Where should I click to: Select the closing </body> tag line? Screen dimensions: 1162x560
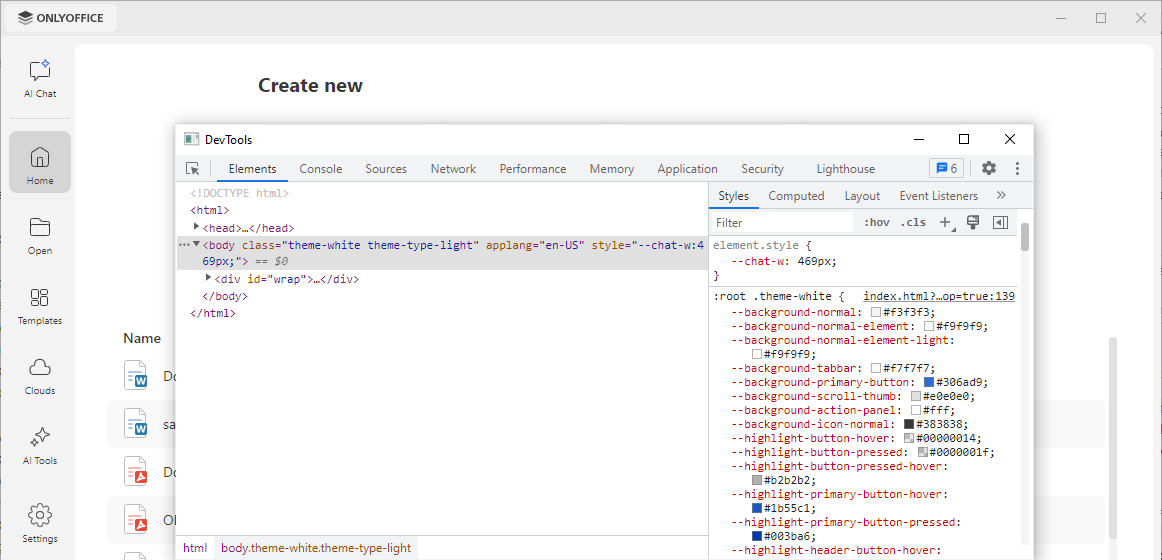225,296
